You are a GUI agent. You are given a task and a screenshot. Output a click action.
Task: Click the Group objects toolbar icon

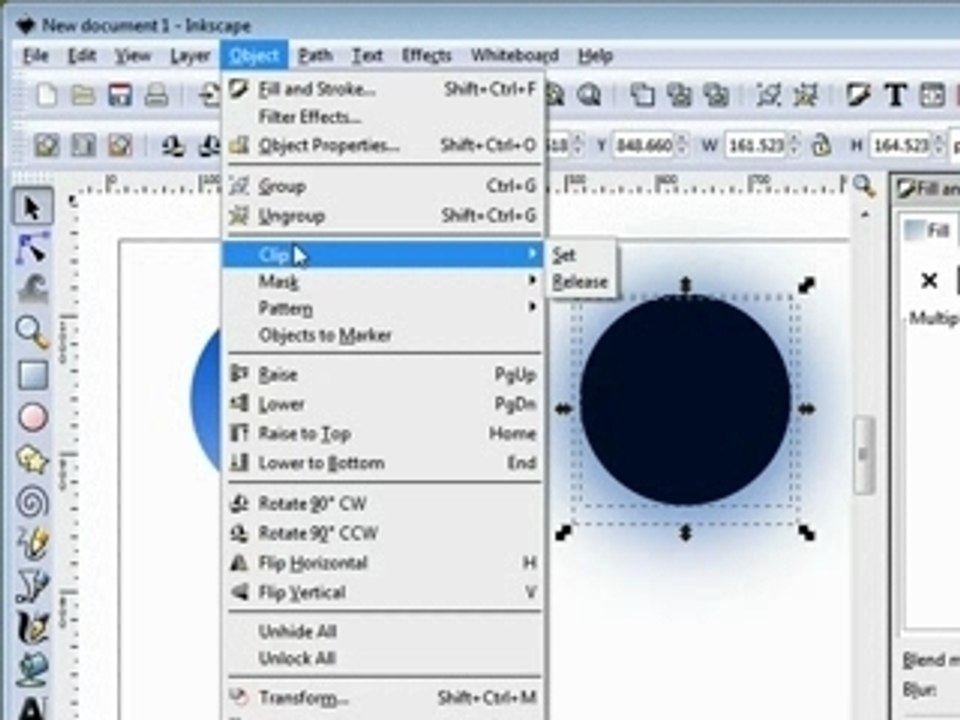point(768,96)
